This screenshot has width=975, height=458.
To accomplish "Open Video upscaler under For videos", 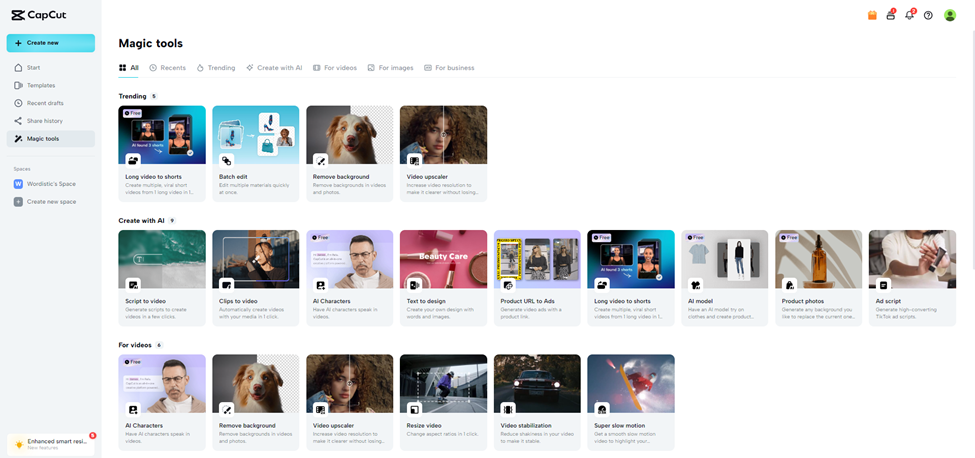I will click(x=349, y=383).
